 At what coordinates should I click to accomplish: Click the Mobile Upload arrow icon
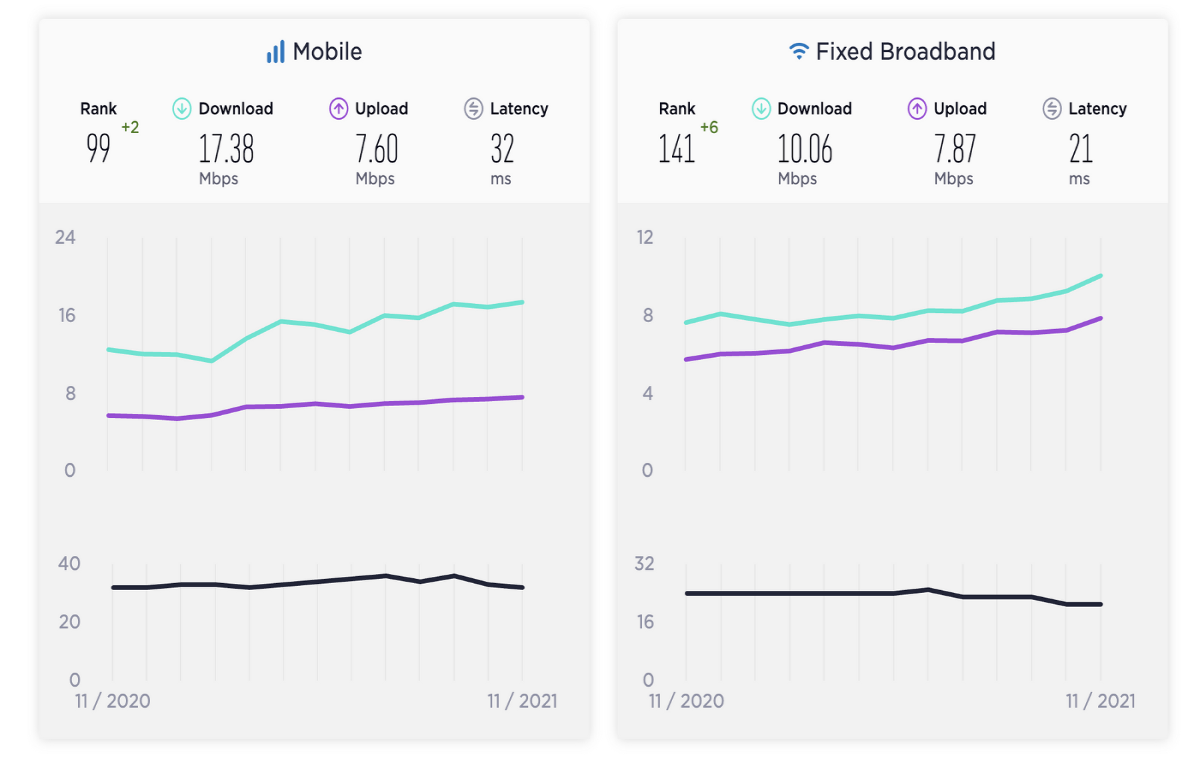(x=338, y=109)
